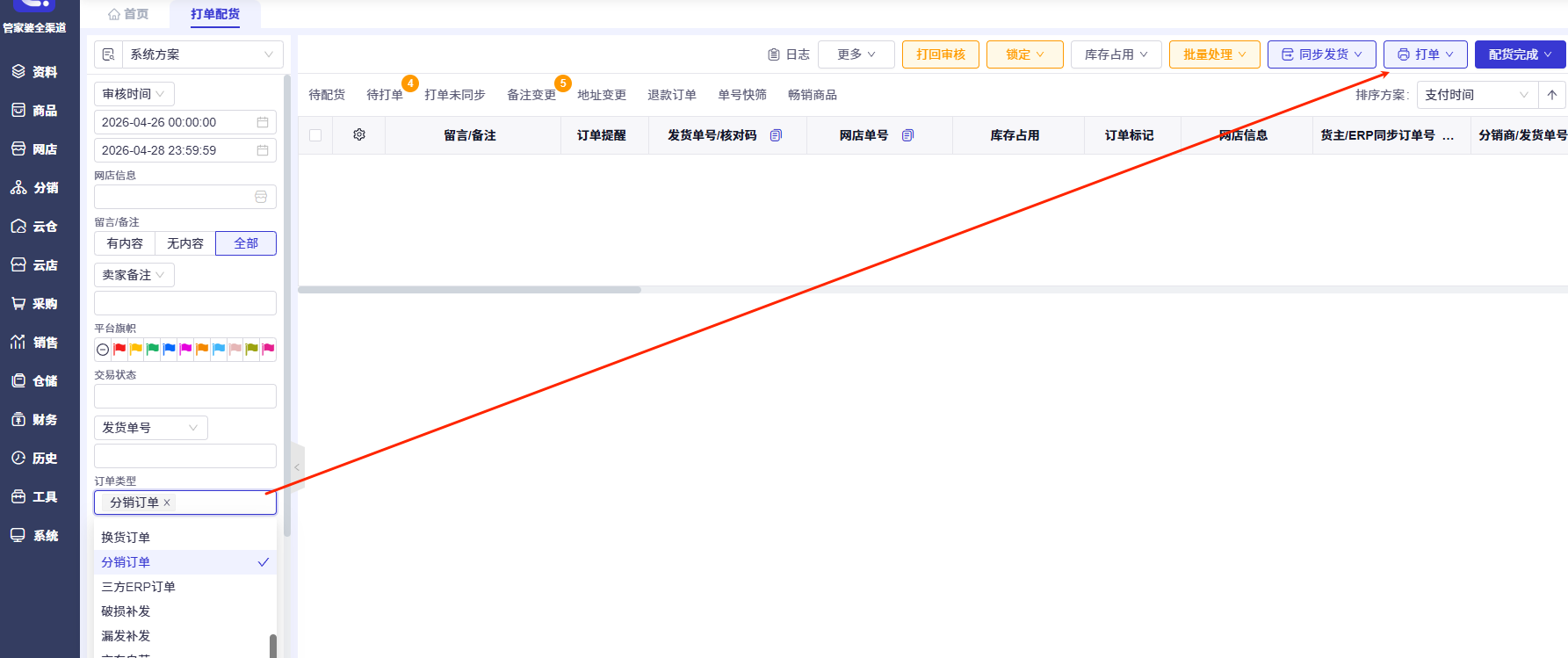1568x658 pixels.
Task: Expand the 锁定 dropdown button
Action: tap(1025, 54)
